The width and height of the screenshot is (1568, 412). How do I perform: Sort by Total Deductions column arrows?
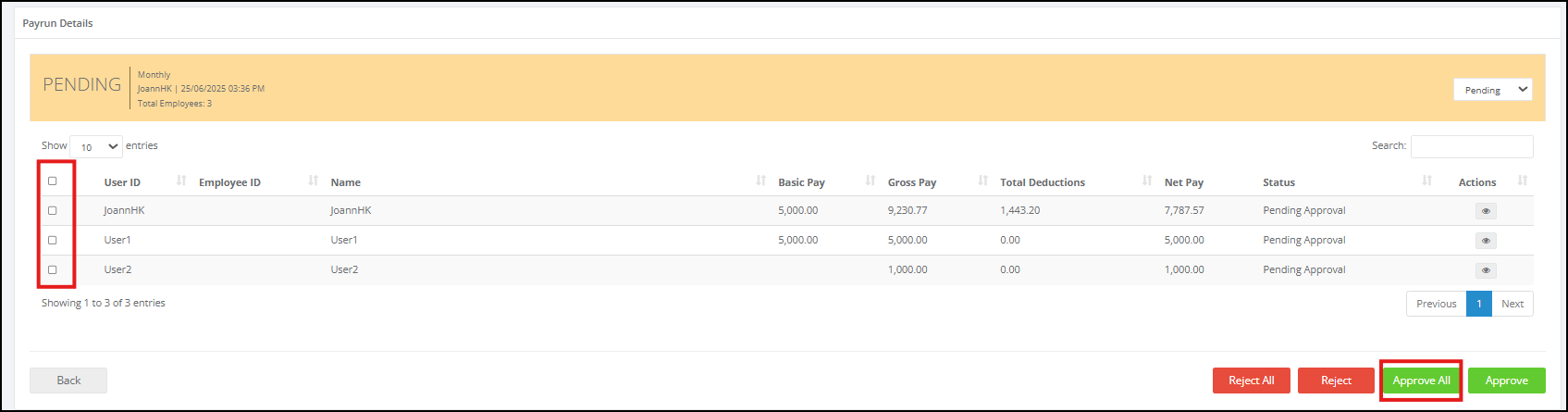click(x=1147, y=181)
